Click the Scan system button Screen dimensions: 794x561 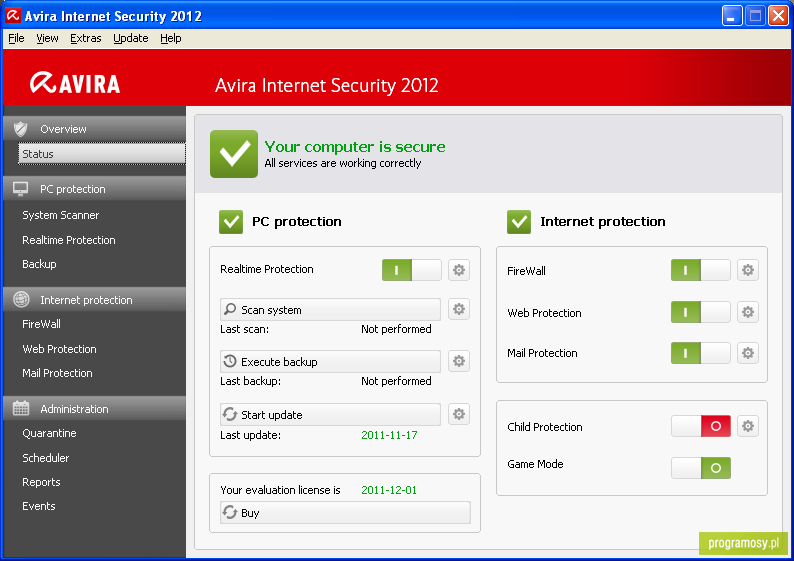(330, 309)
